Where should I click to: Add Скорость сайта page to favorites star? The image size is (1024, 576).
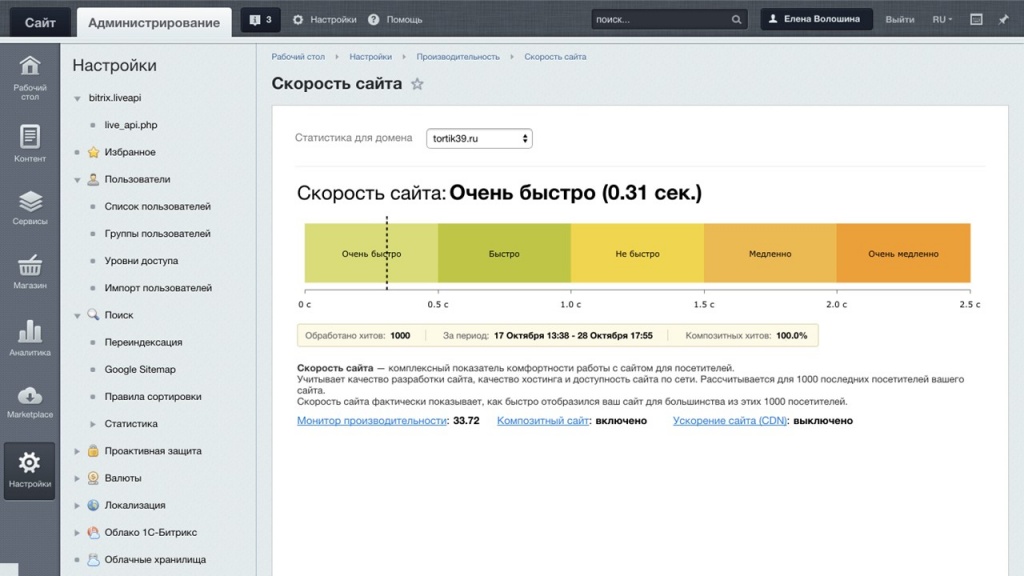[x=417, y=84]
